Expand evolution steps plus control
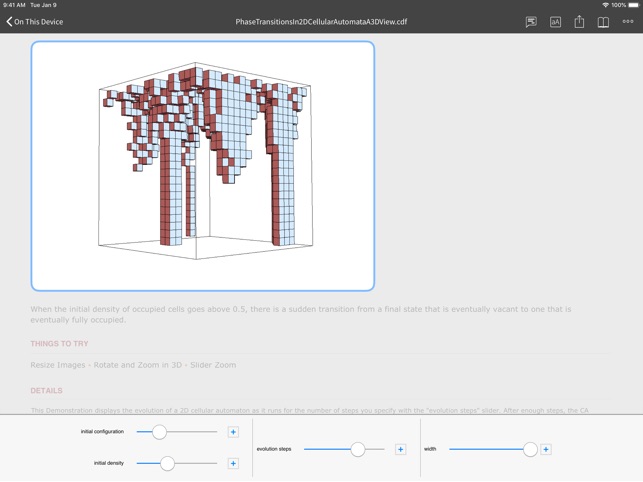 [x=400, y=449]
